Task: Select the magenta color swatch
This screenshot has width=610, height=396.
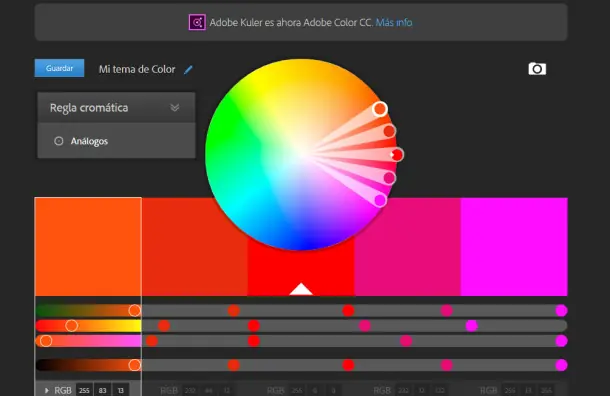Action: click(x=514, y=247)
